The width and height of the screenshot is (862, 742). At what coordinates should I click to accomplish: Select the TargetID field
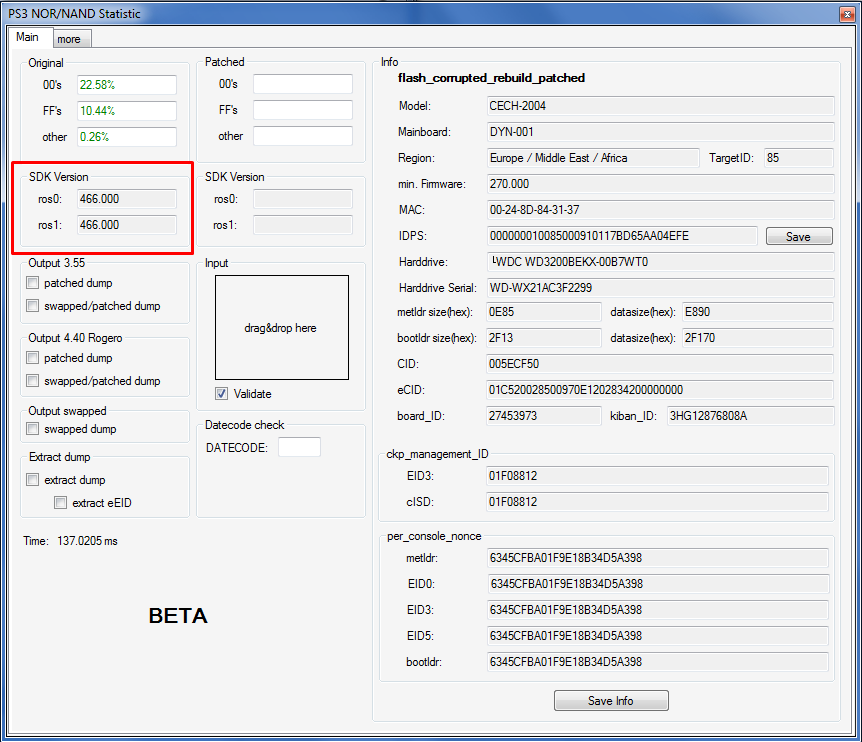tap(799, 158)
